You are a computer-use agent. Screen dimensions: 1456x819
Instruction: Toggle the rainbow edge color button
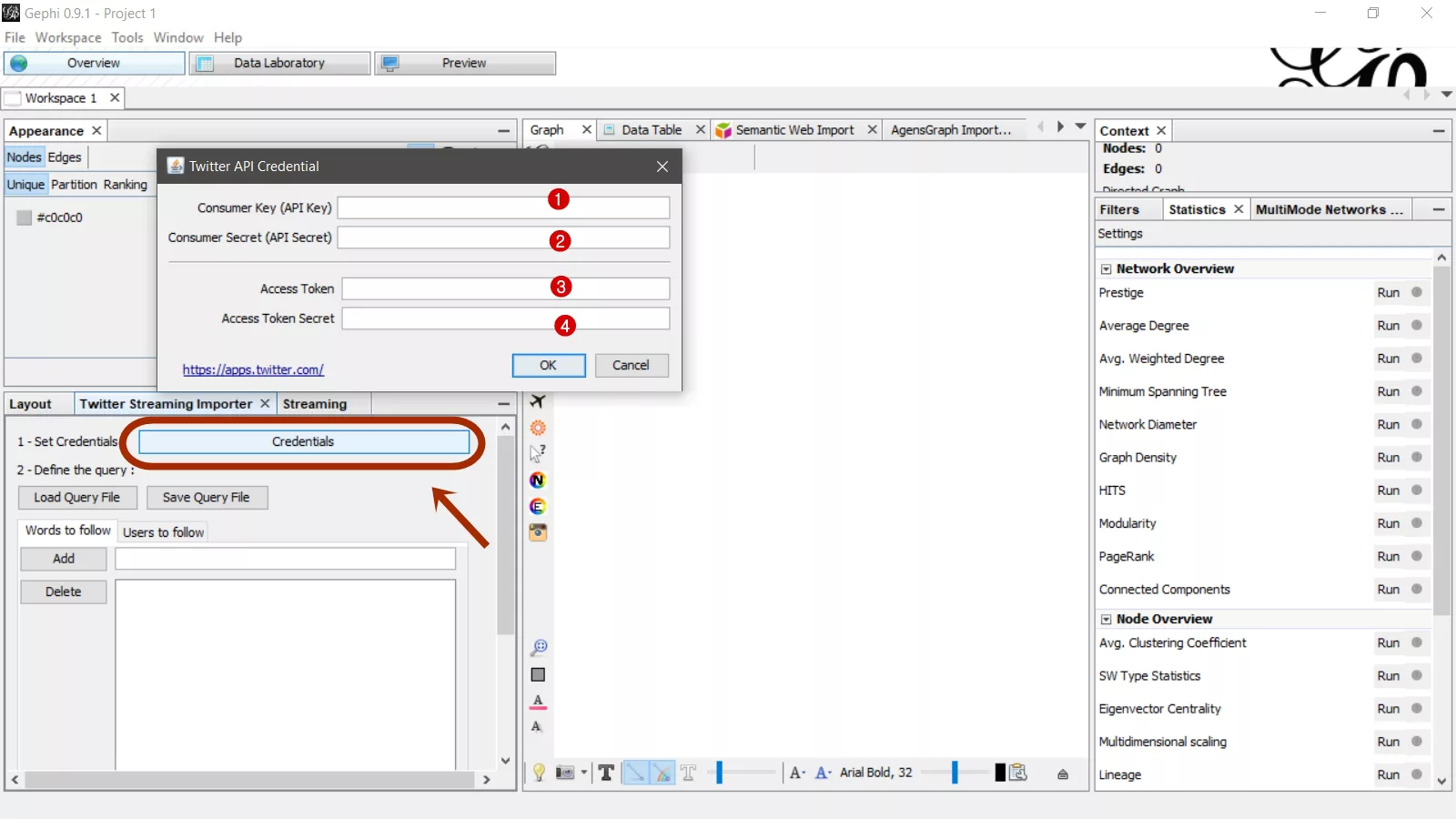(662, 773)
